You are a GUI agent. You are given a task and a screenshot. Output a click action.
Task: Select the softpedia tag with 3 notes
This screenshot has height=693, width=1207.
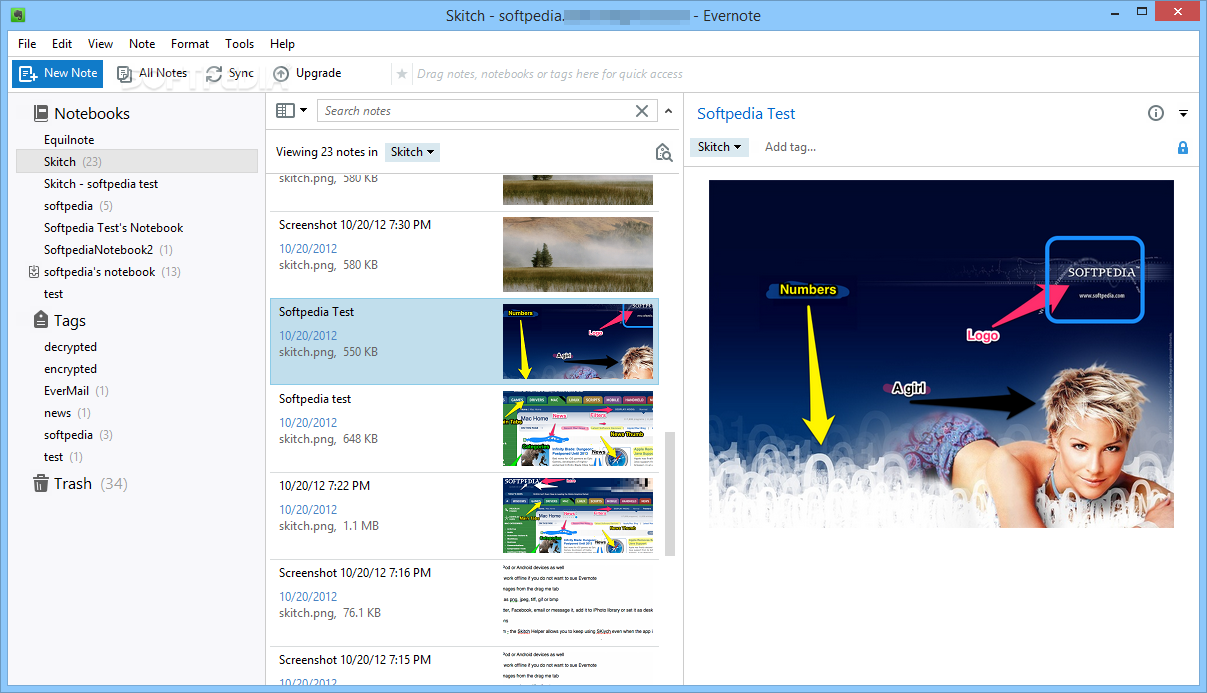(78, 435)
